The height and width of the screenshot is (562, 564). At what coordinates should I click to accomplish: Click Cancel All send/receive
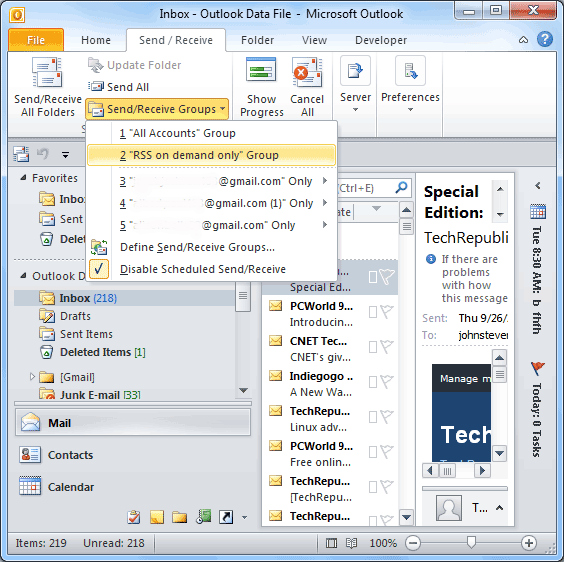[x=307, y=87]
